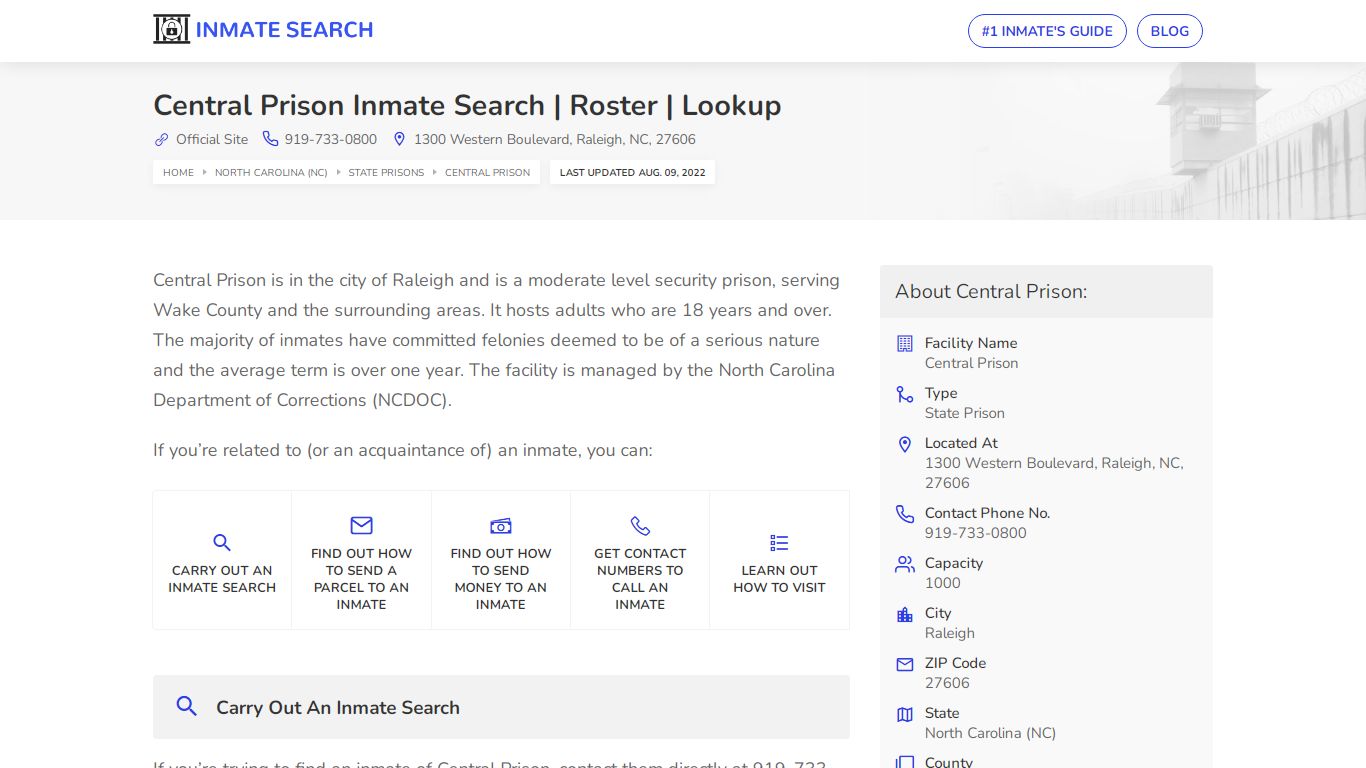Click the page title Central Prison Inmate Search
The height and width of the screenshot is (768, 1366).
[467, 105]
